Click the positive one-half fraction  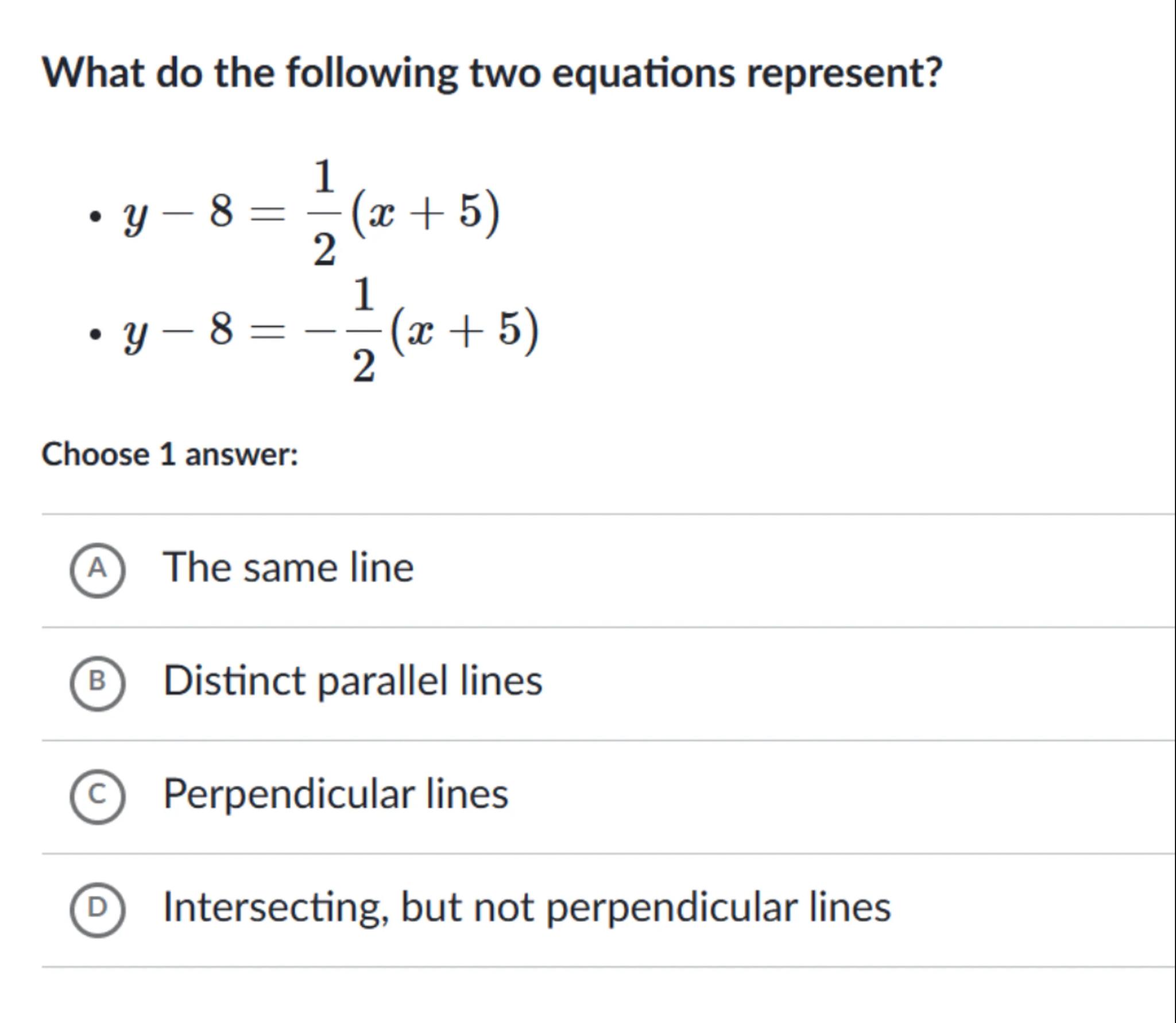point(324,212)
